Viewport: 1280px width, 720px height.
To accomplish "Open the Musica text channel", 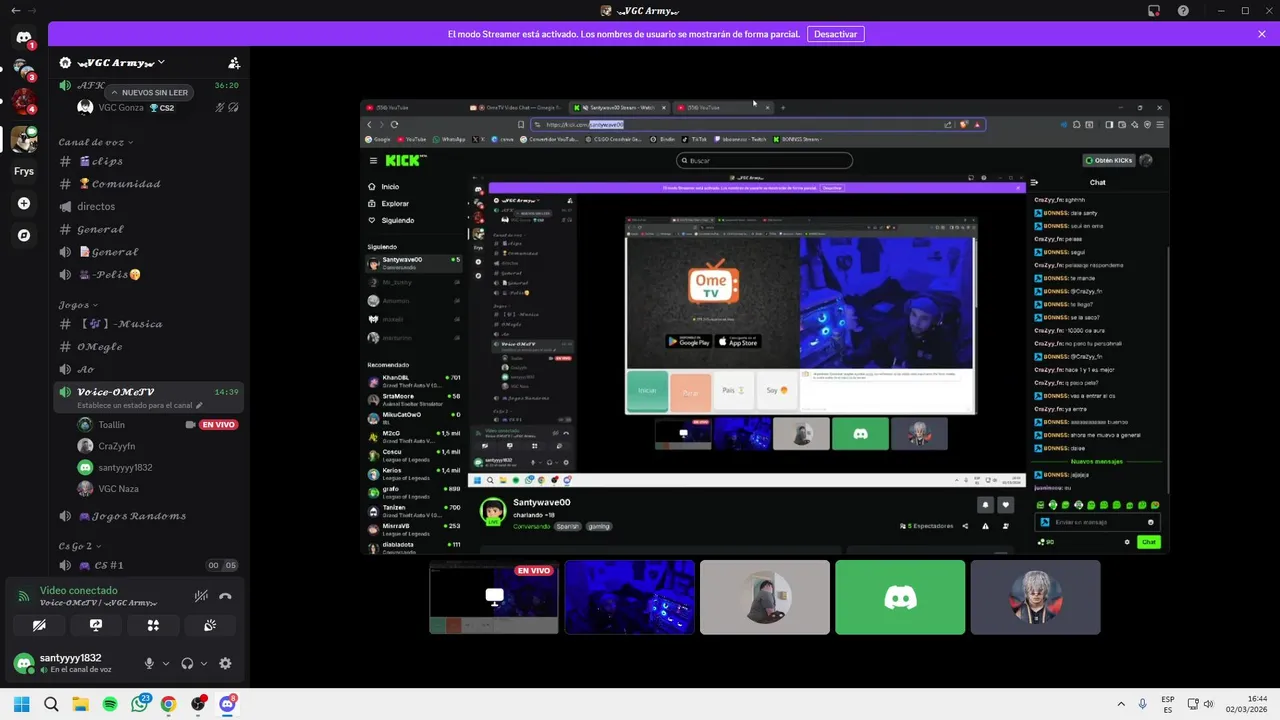I will 149,324.
